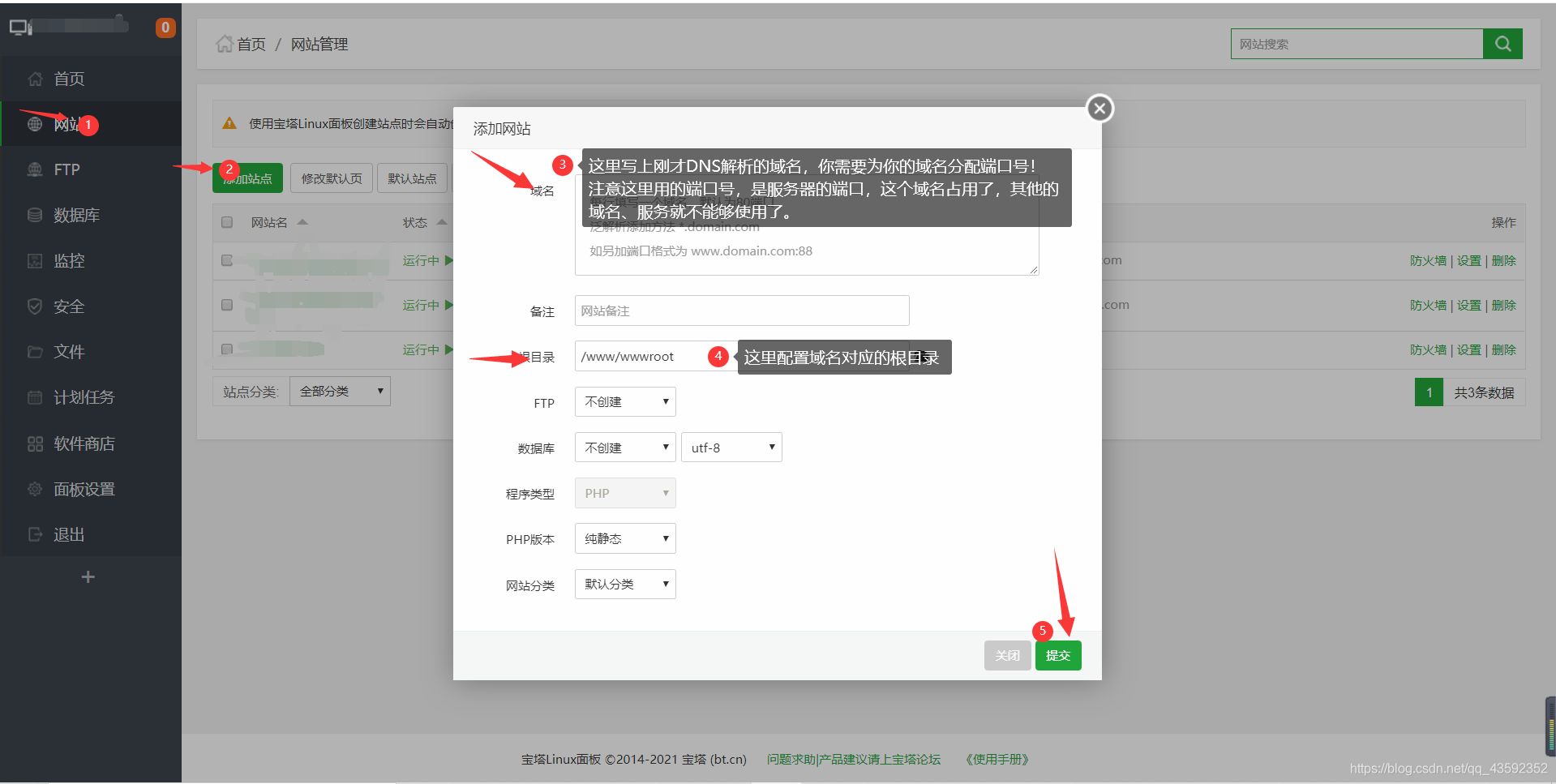
Task: Click the 计划任务 calendar icon
Action: point(35,397)
